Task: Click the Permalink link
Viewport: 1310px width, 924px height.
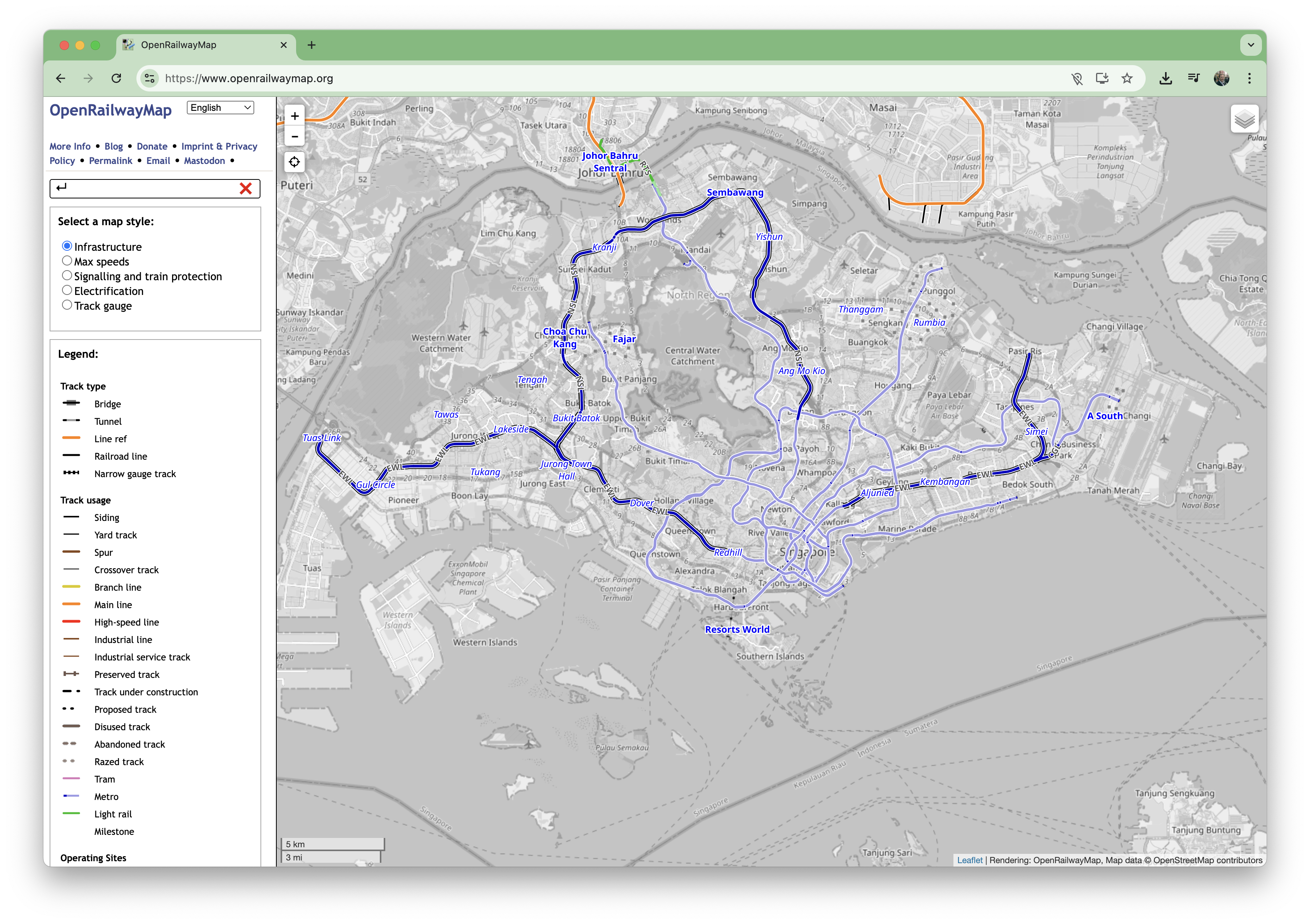Action: tap(110, 160)
